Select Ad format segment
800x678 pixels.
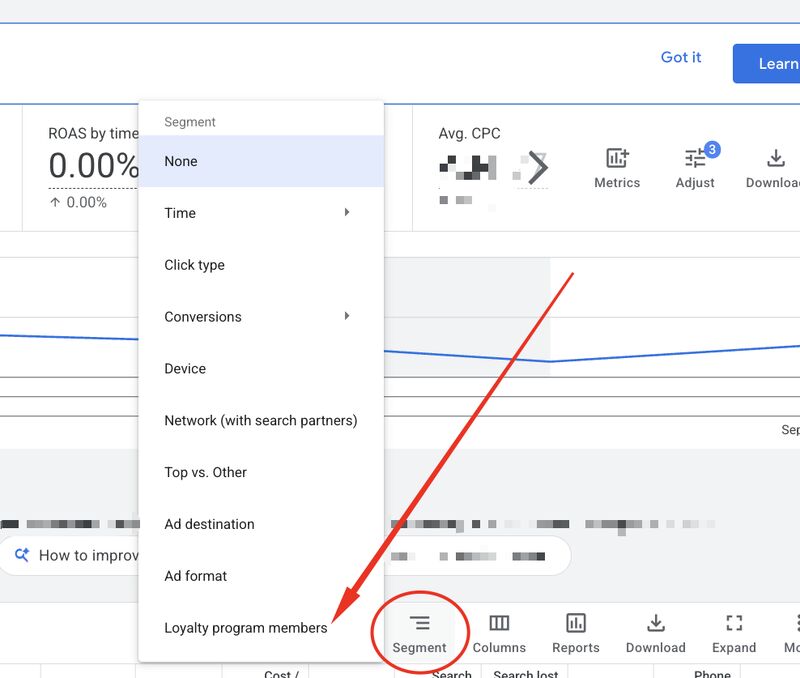(x=261, y=576)
